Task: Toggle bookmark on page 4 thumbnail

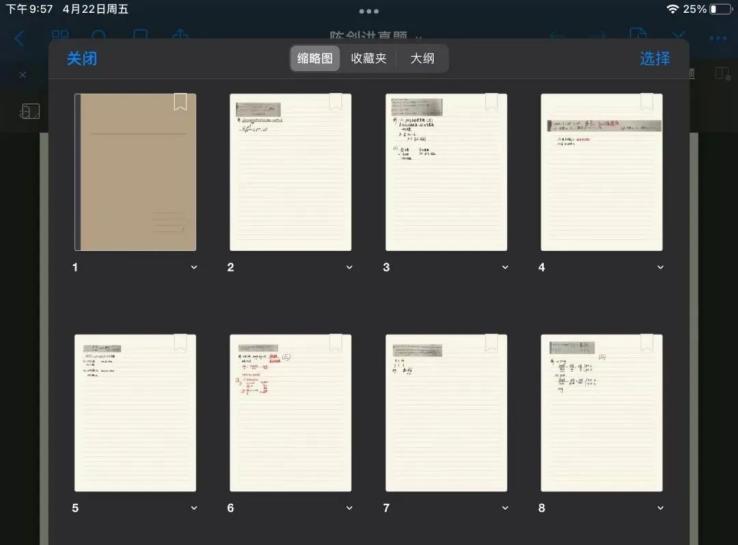Action: point(647,102)
